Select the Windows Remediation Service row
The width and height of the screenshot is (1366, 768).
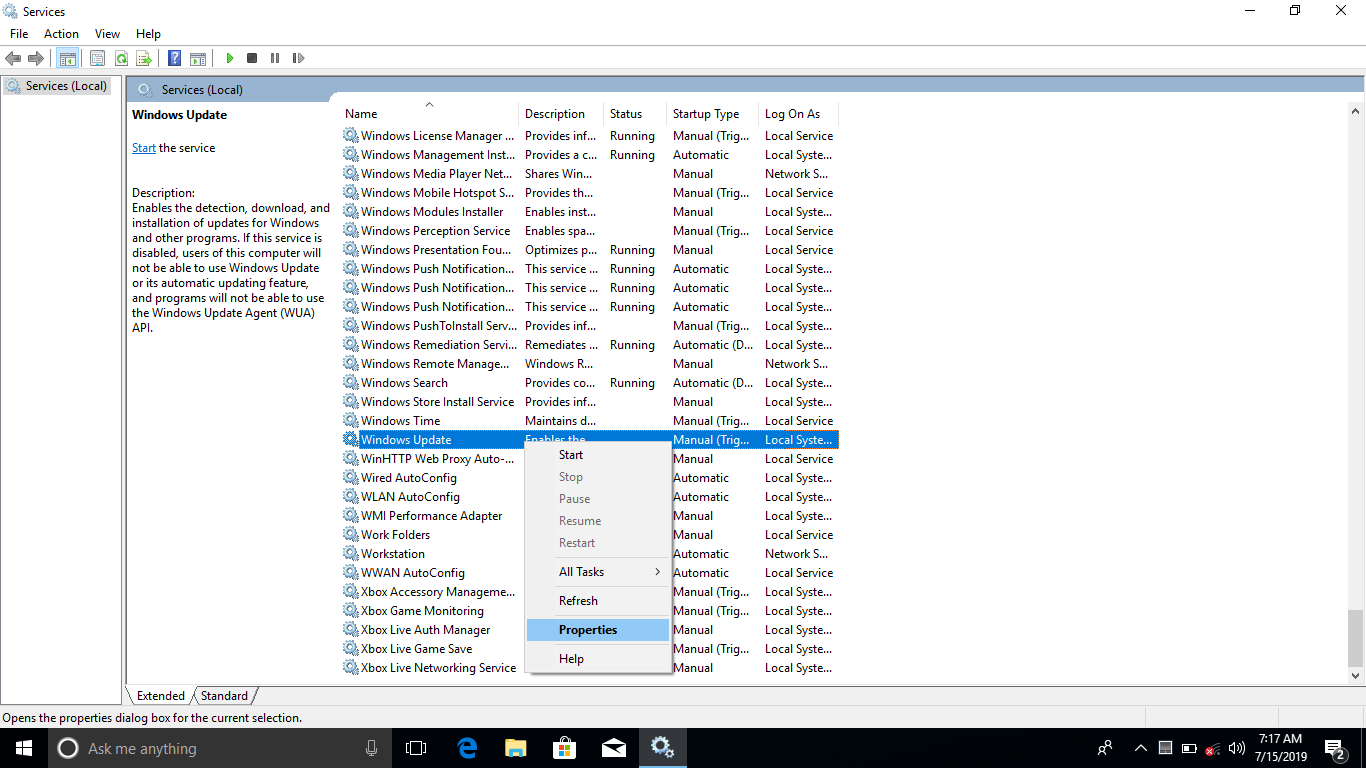[590, 345]
